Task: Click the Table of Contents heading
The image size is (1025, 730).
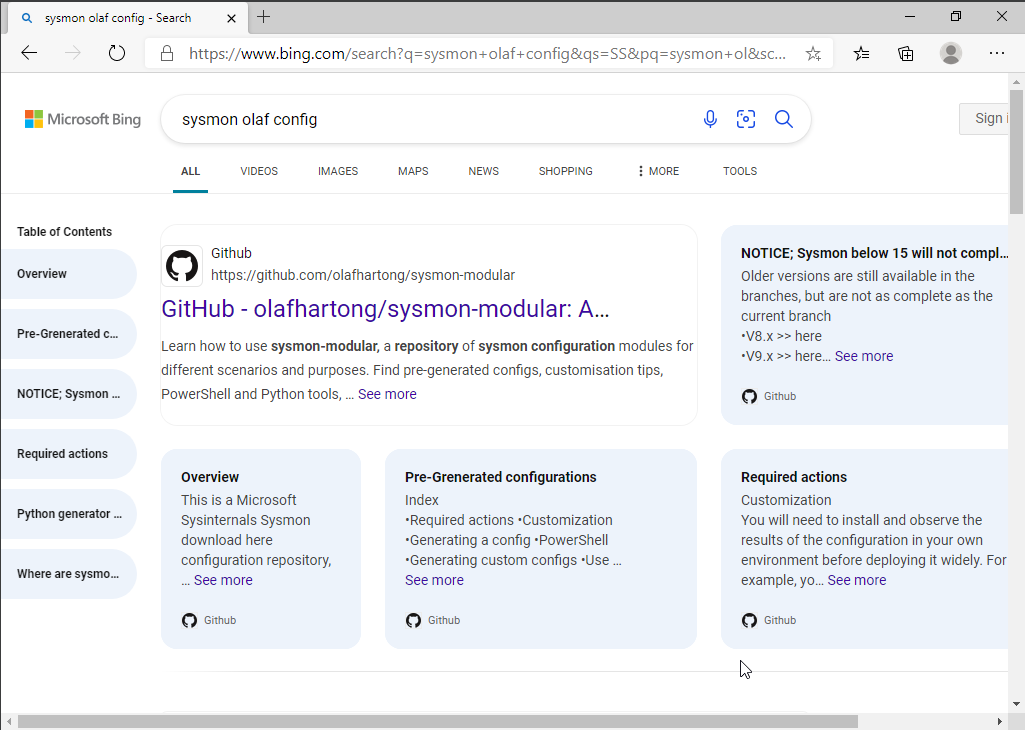Action: 64,232
